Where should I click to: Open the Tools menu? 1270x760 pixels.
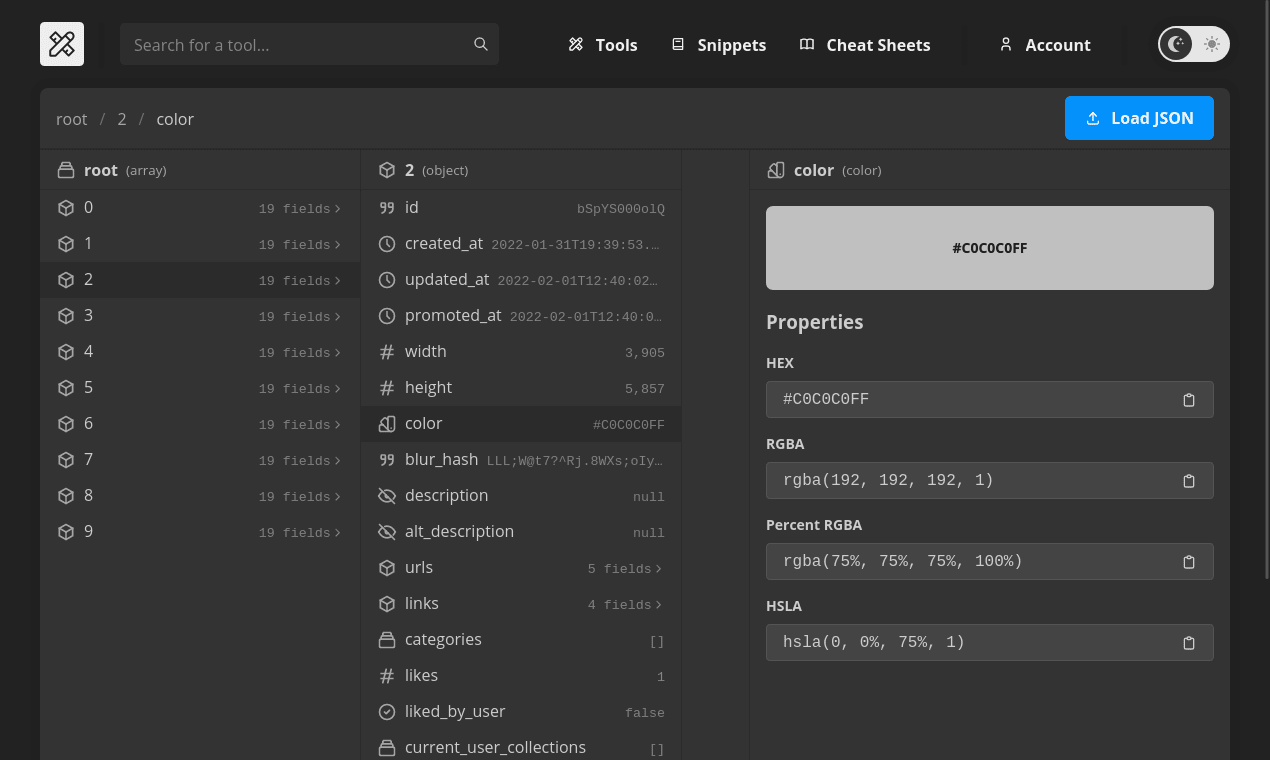603,45
